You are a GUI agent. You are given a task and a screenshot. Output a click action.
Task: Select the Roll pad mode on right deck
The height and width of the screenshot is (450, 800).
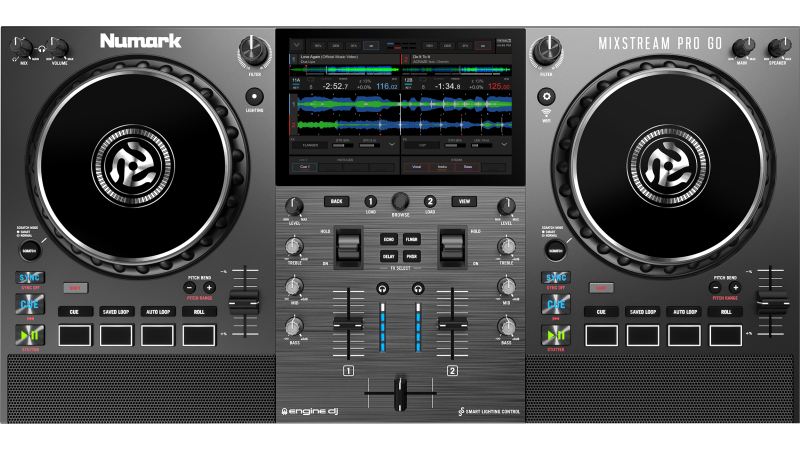pos(725,312)
